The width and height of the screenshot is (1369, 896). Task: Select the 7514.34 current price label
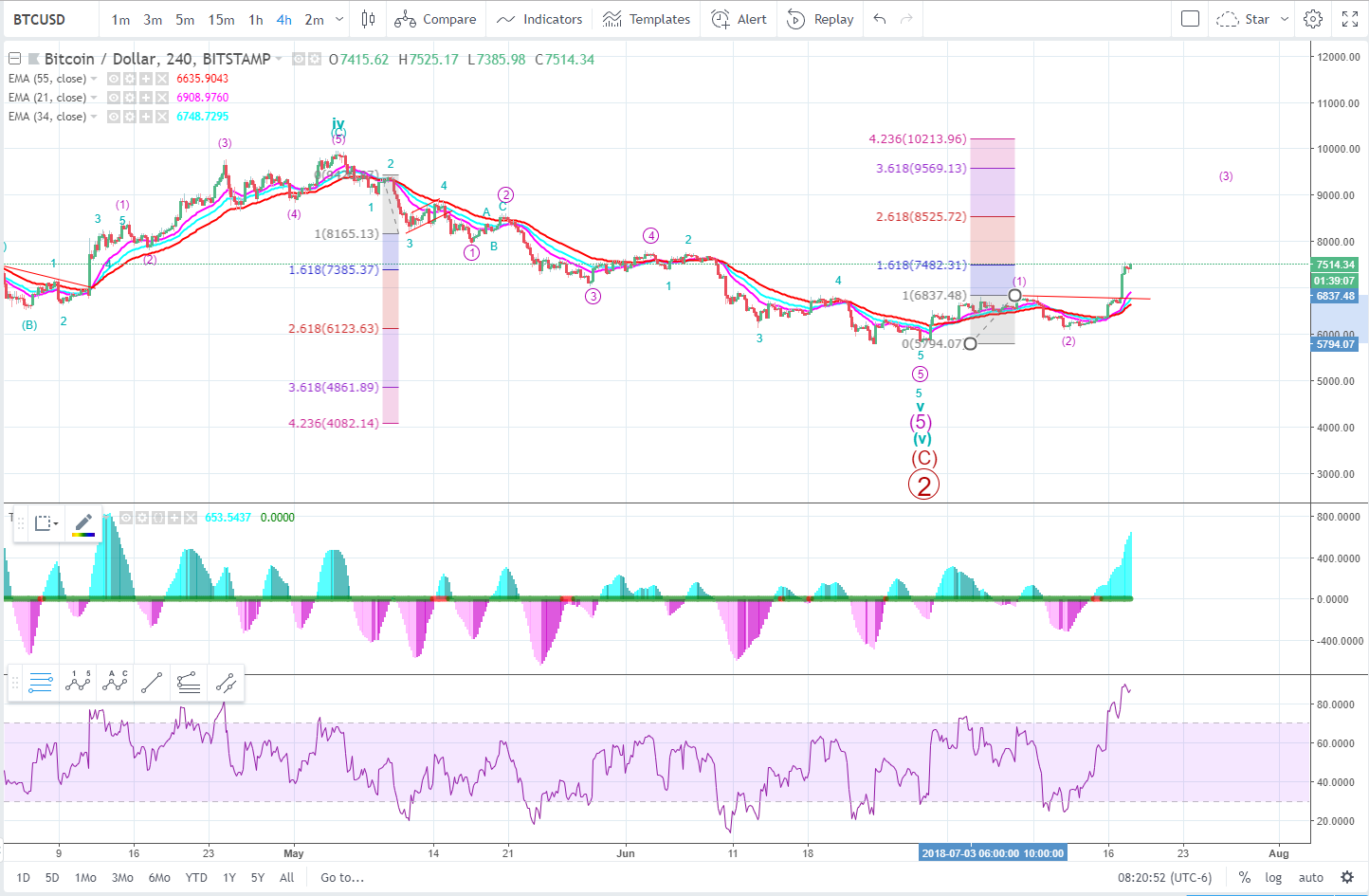(1336, 265)
